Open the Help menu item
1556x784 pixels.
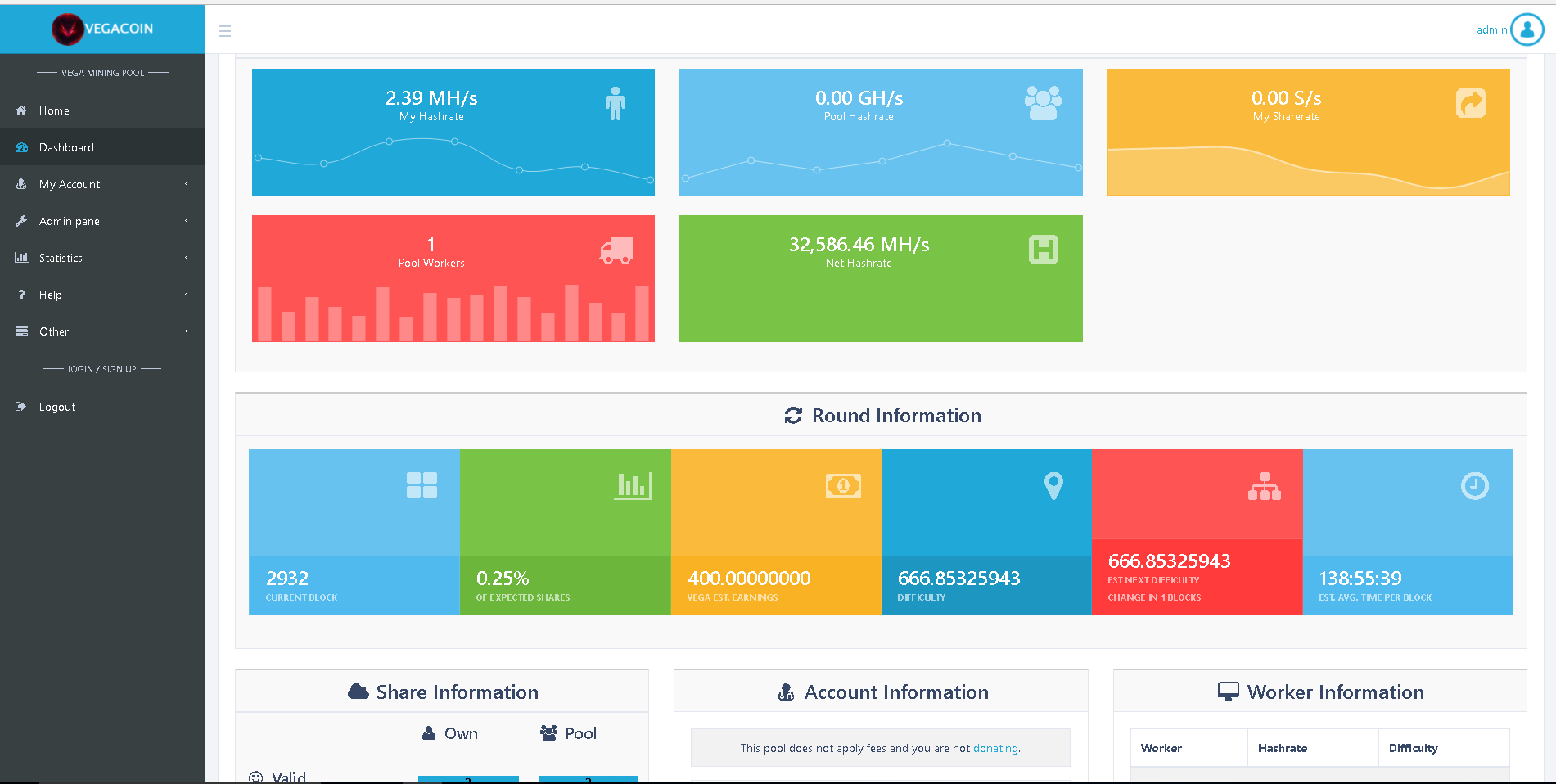(x=102, y=295)
